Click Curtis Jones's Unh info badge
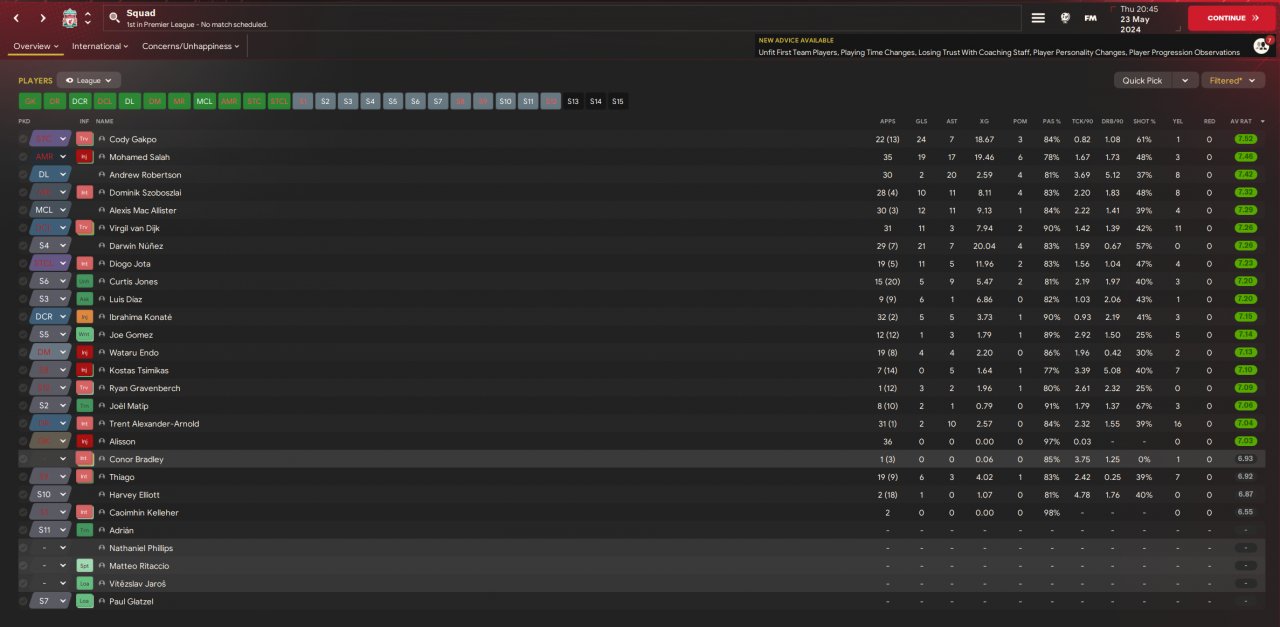 [x=85, y=281]
